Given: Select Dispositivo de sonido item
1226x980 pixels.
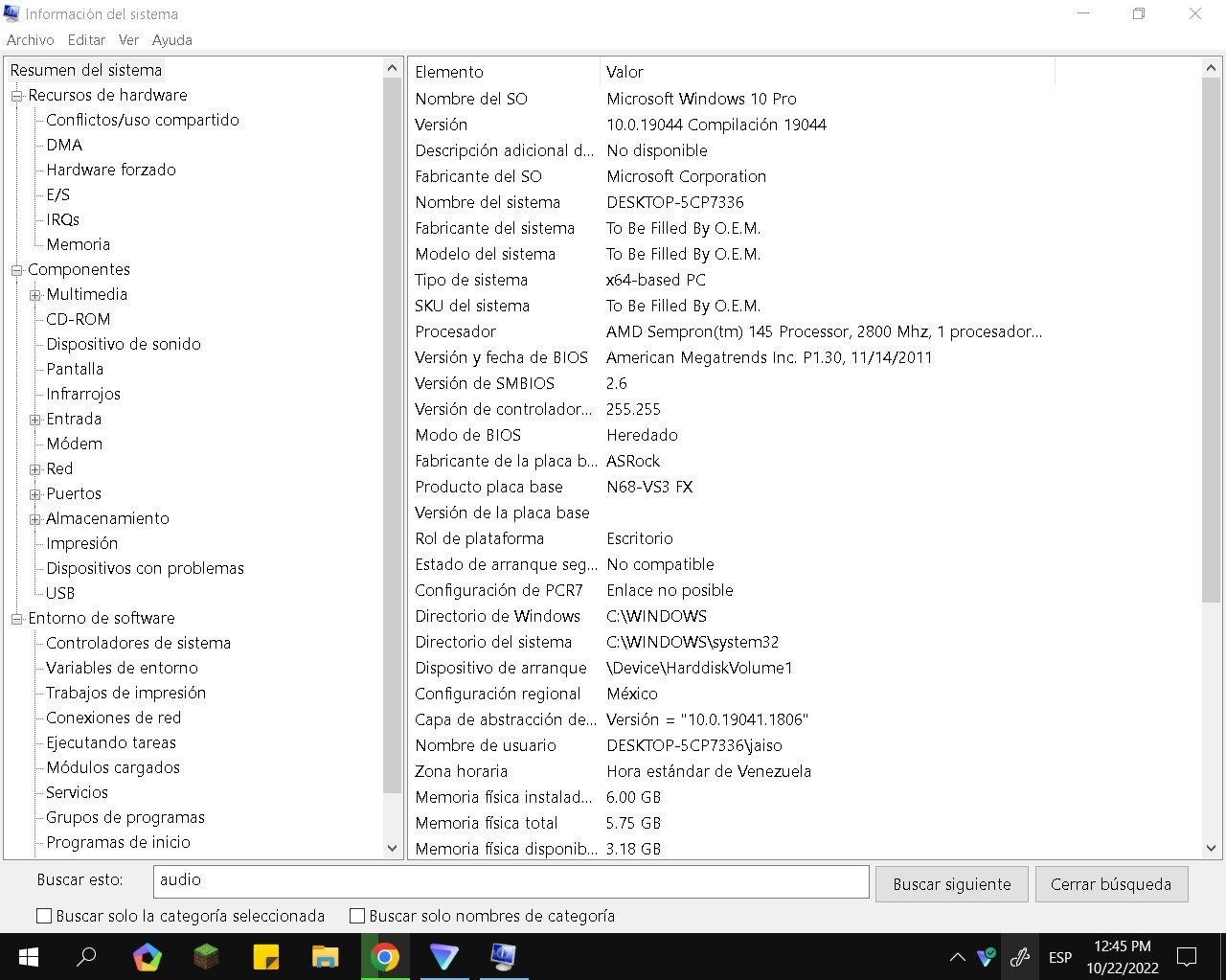Looking at the screenshot, I should coord(124,344).
